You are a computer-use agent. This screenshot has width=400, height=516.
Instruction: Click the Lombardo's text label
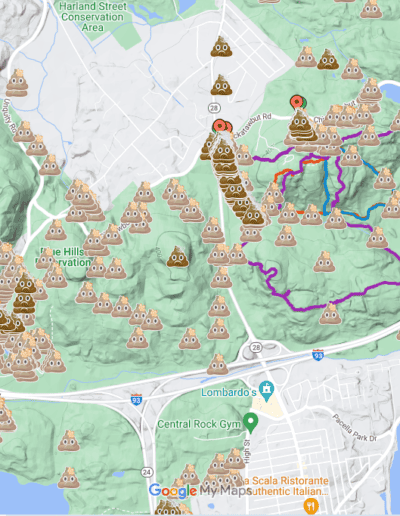coord(229,392)
